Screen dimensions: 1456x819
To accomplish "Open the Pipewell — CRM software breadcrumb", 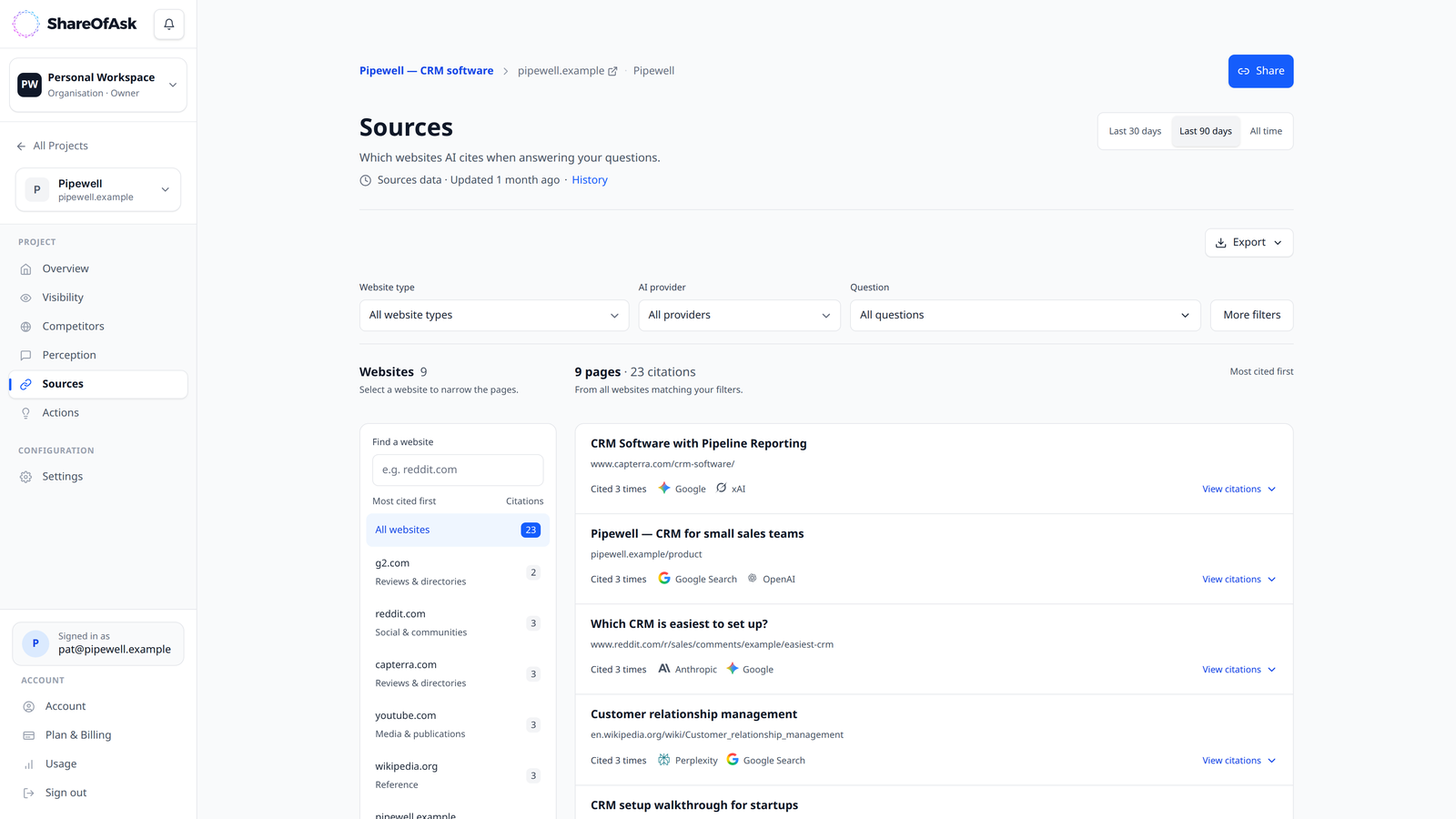I will 426,71.
